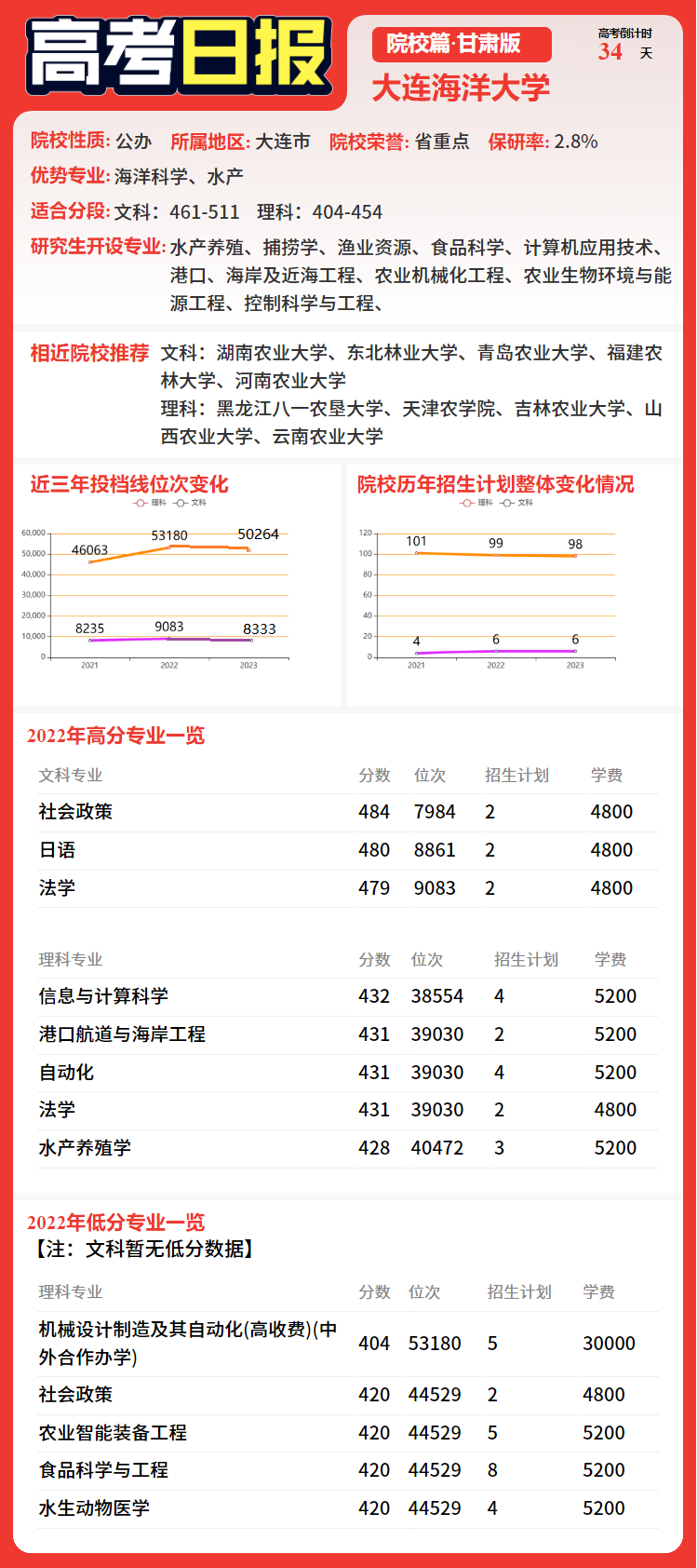Viewport: 697px width, 1568px height.
Task: Click score 484 for 社会政策
Action: (x=374, y=812)
